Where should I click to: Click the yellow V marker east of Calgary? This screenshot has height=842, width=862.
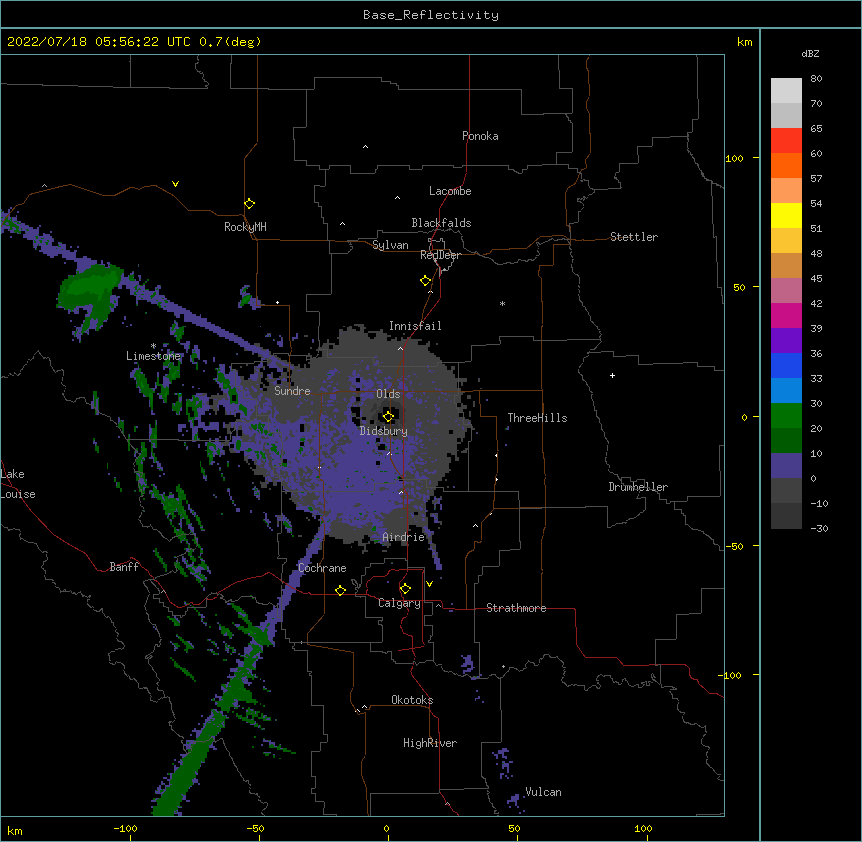tap(429, 584)
